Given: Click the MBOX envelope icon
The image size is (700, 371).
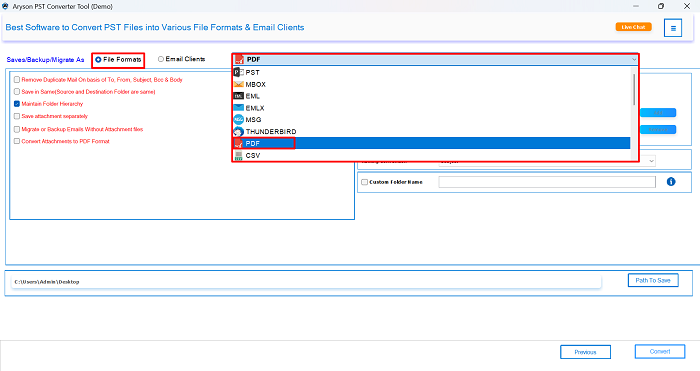Looking at the screenshot, I should point(239,84).
